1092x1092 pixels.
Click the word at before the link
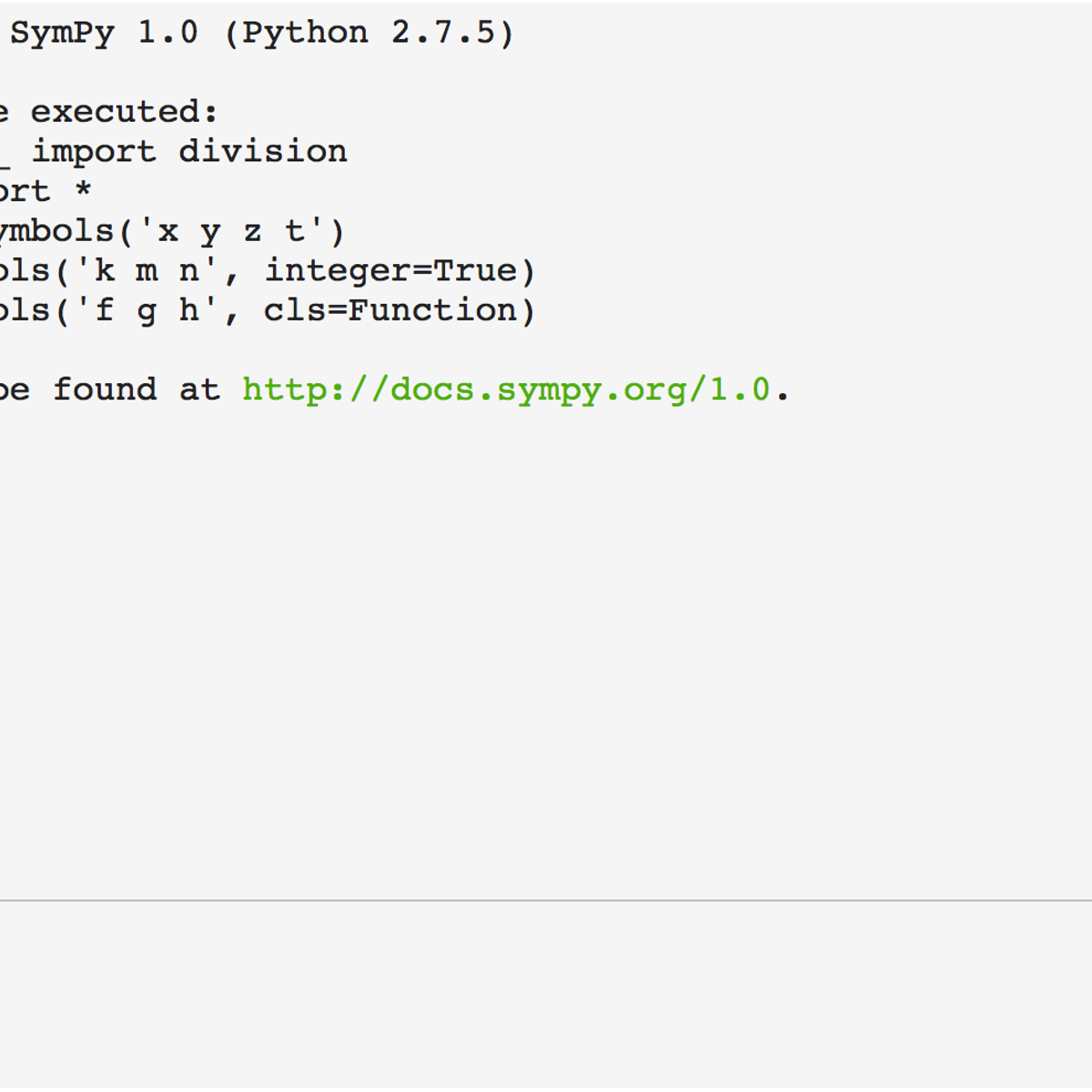tap(199, 390)
